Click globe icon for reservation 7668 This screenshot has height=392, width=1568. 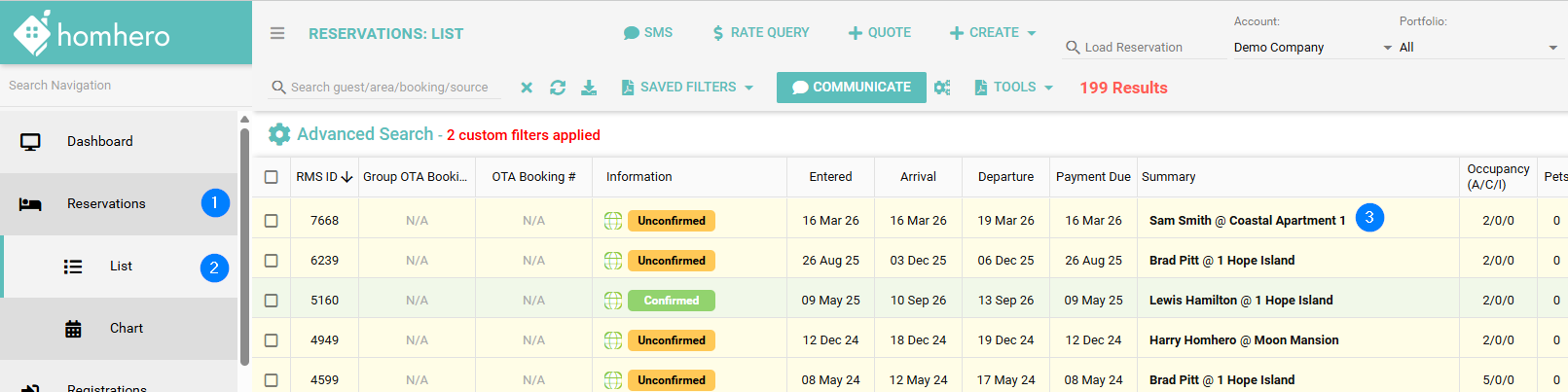[613, 221]
